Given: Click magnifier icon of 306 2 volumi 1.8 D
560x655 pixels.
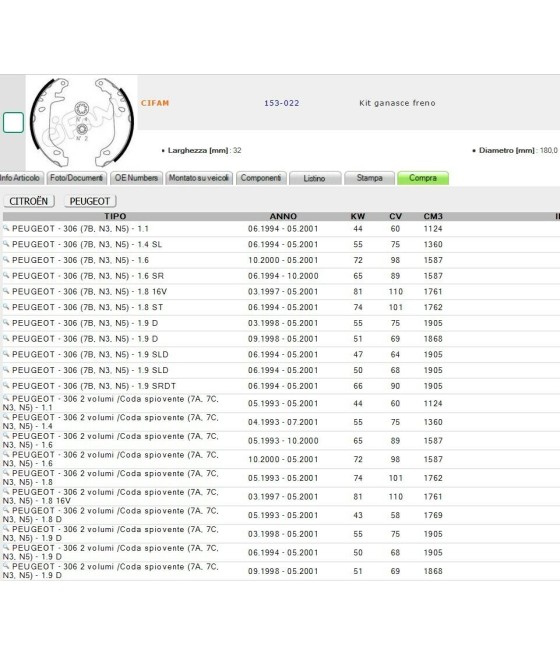Looking at the screenshot, I should pyautogui.click(x=6, y=510).
